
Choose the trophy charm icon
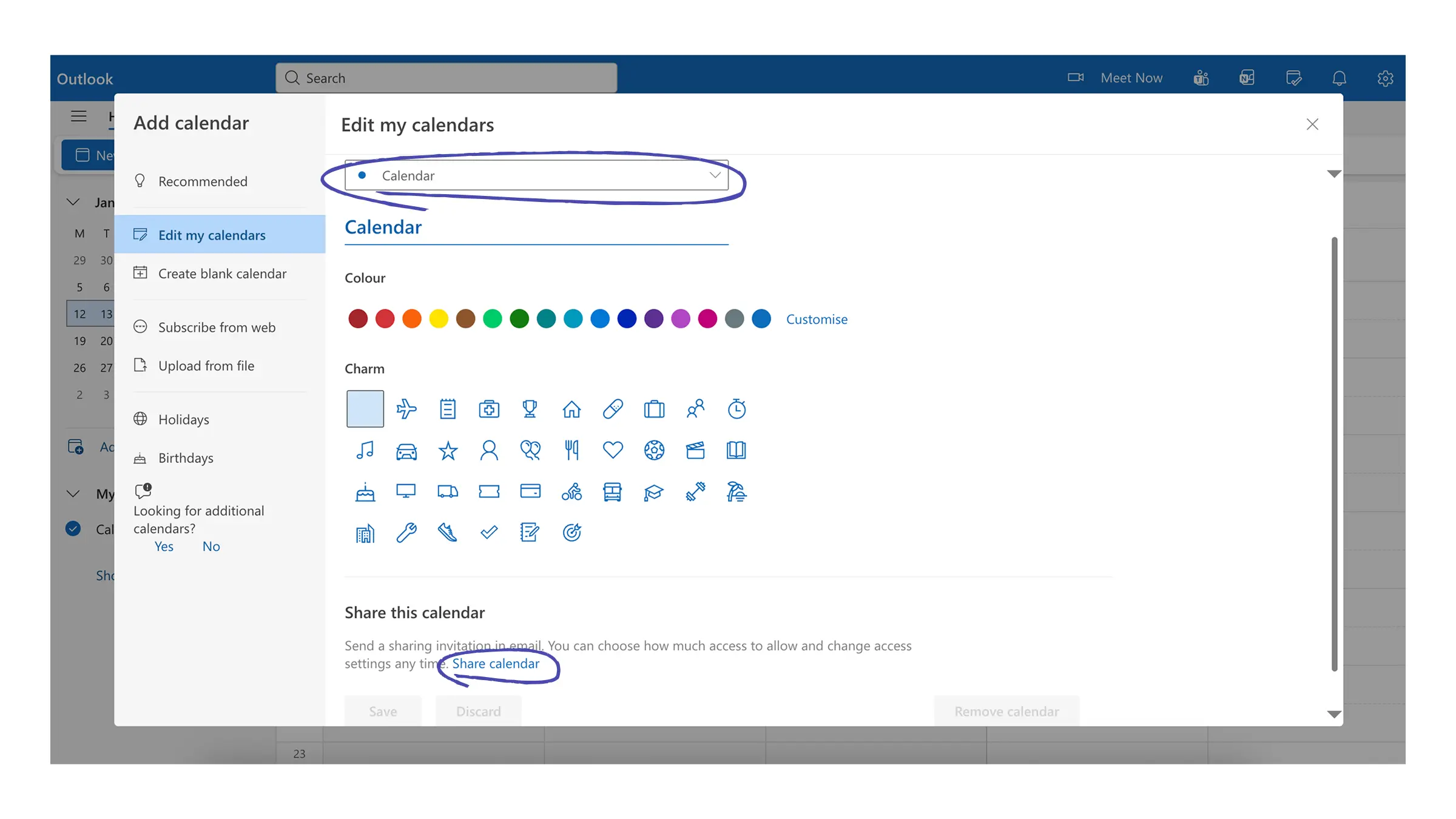[530, 409]
